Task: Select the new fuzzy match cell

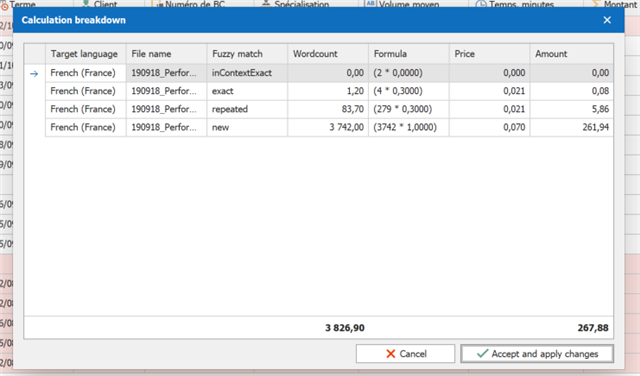Action: [247, 127]
